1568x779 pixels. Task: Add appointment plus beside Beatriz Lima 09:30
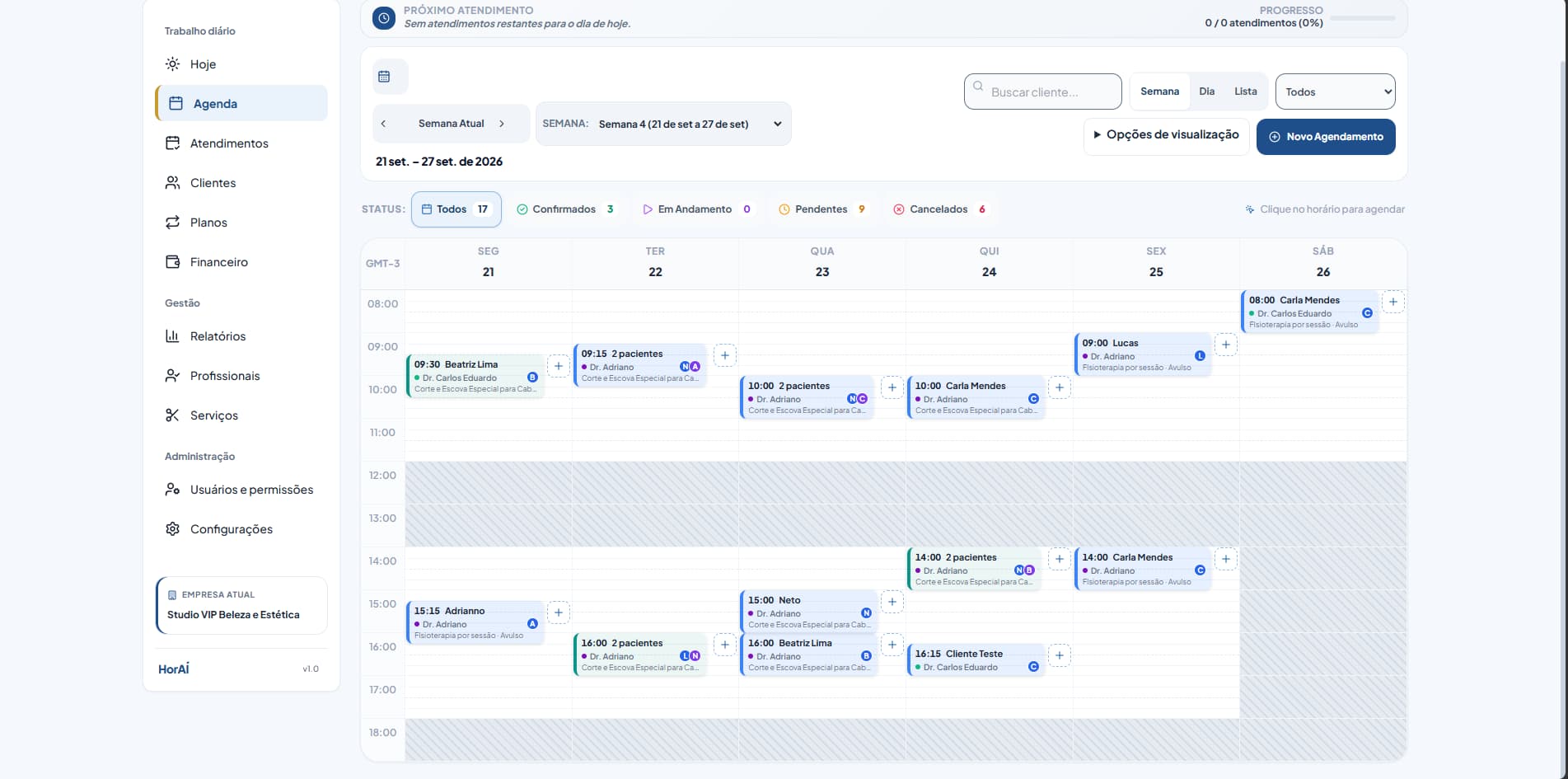[x=558, y=366]
